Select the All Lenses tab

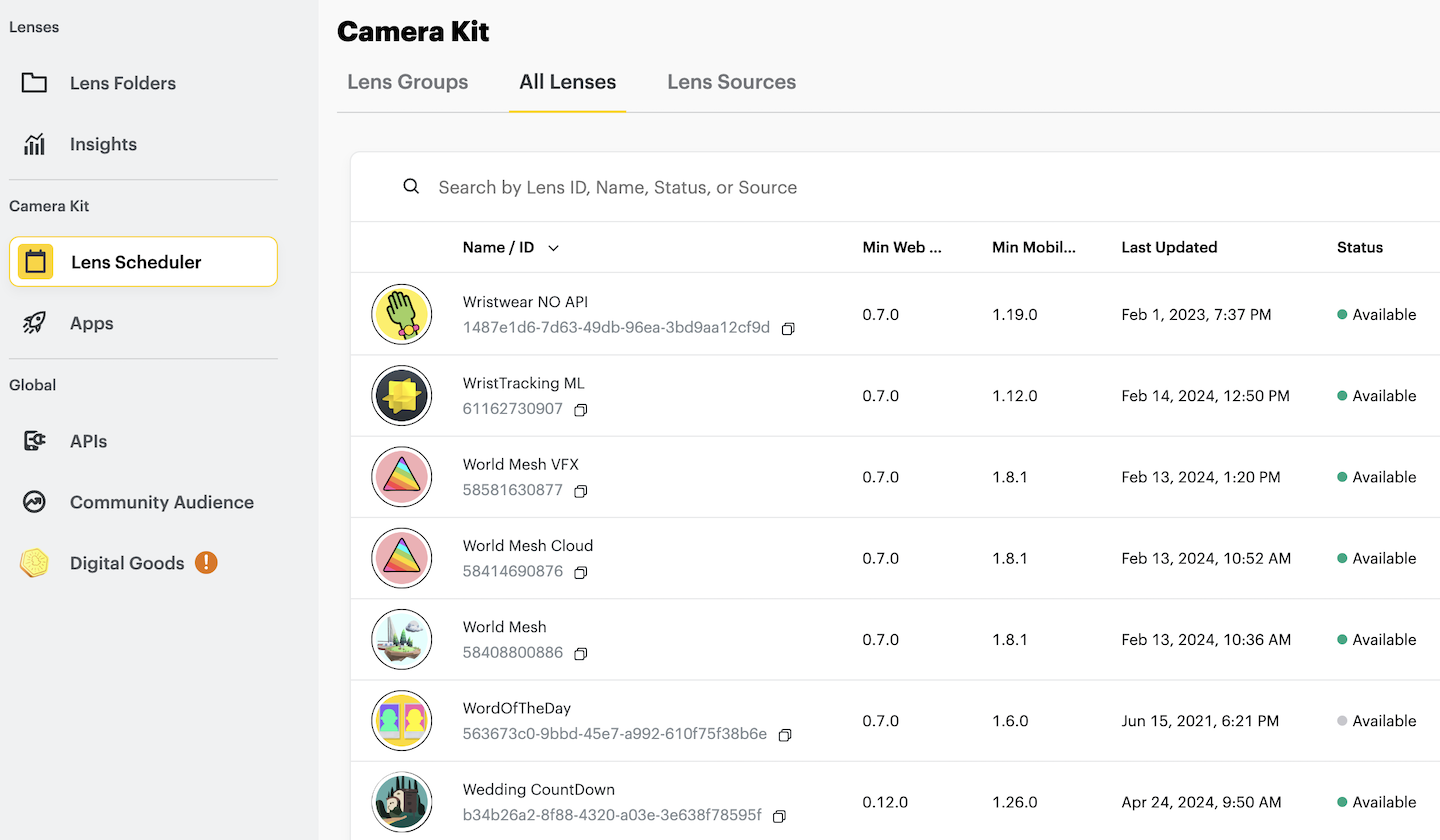567,82
